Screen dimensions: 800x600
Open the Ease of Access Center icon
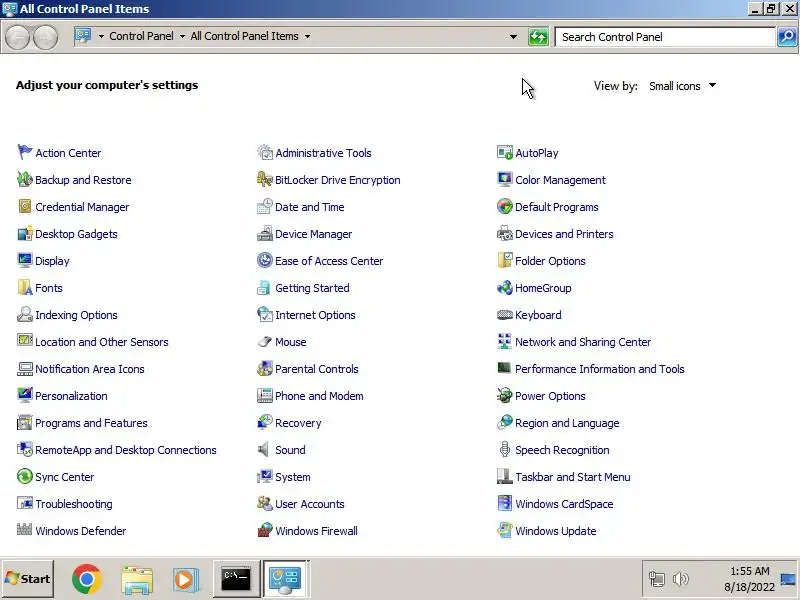coord(265,260)
